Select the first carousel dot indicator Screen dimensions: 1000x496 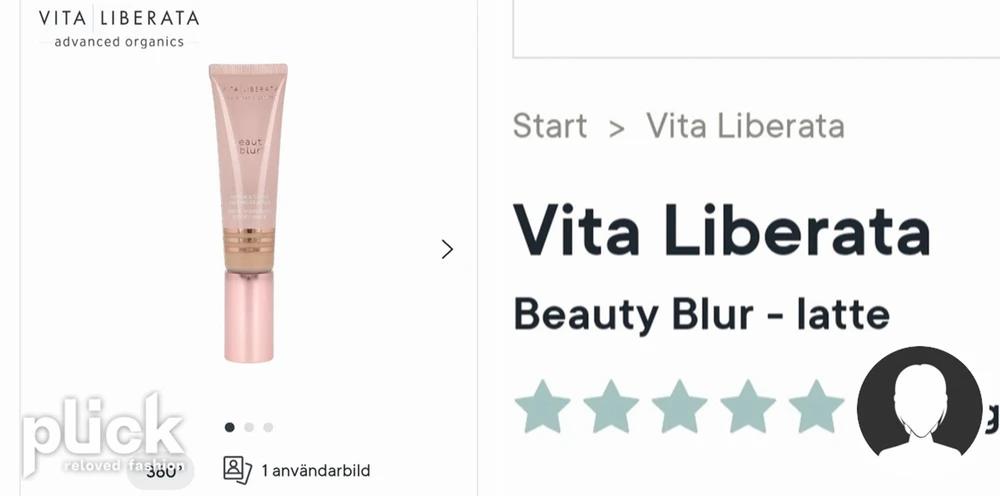coord(230,427)
